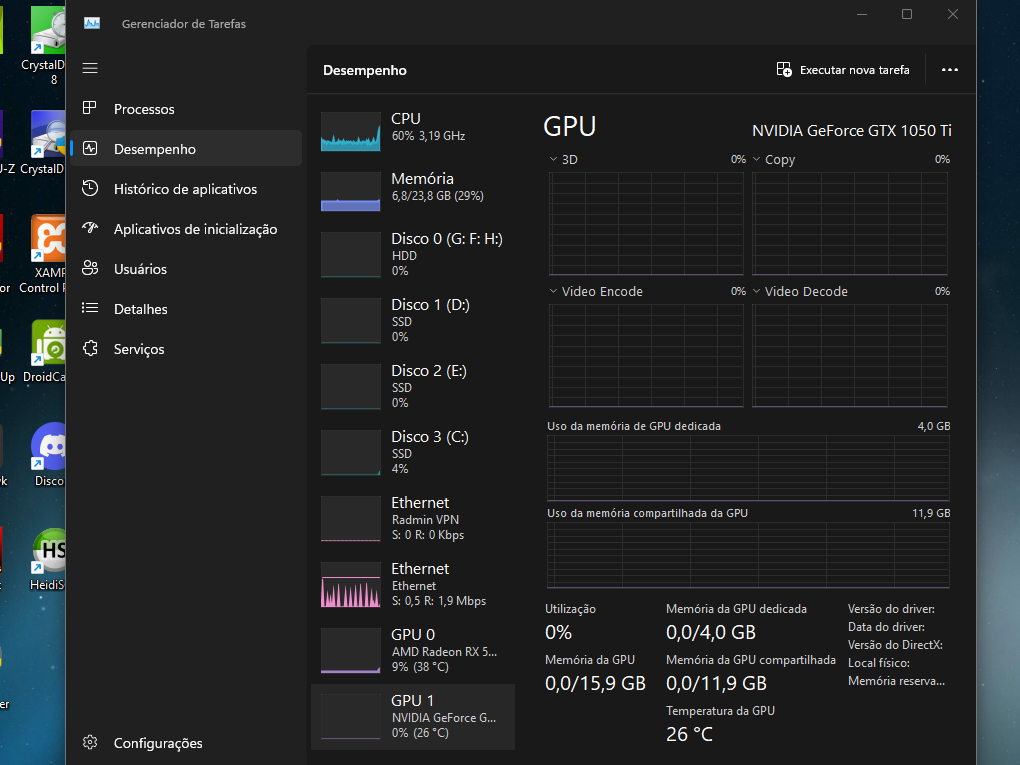Viewport: 1020px width, 765px height.
Task: Open the Detalhes tab
Action: tap(186, 308)
